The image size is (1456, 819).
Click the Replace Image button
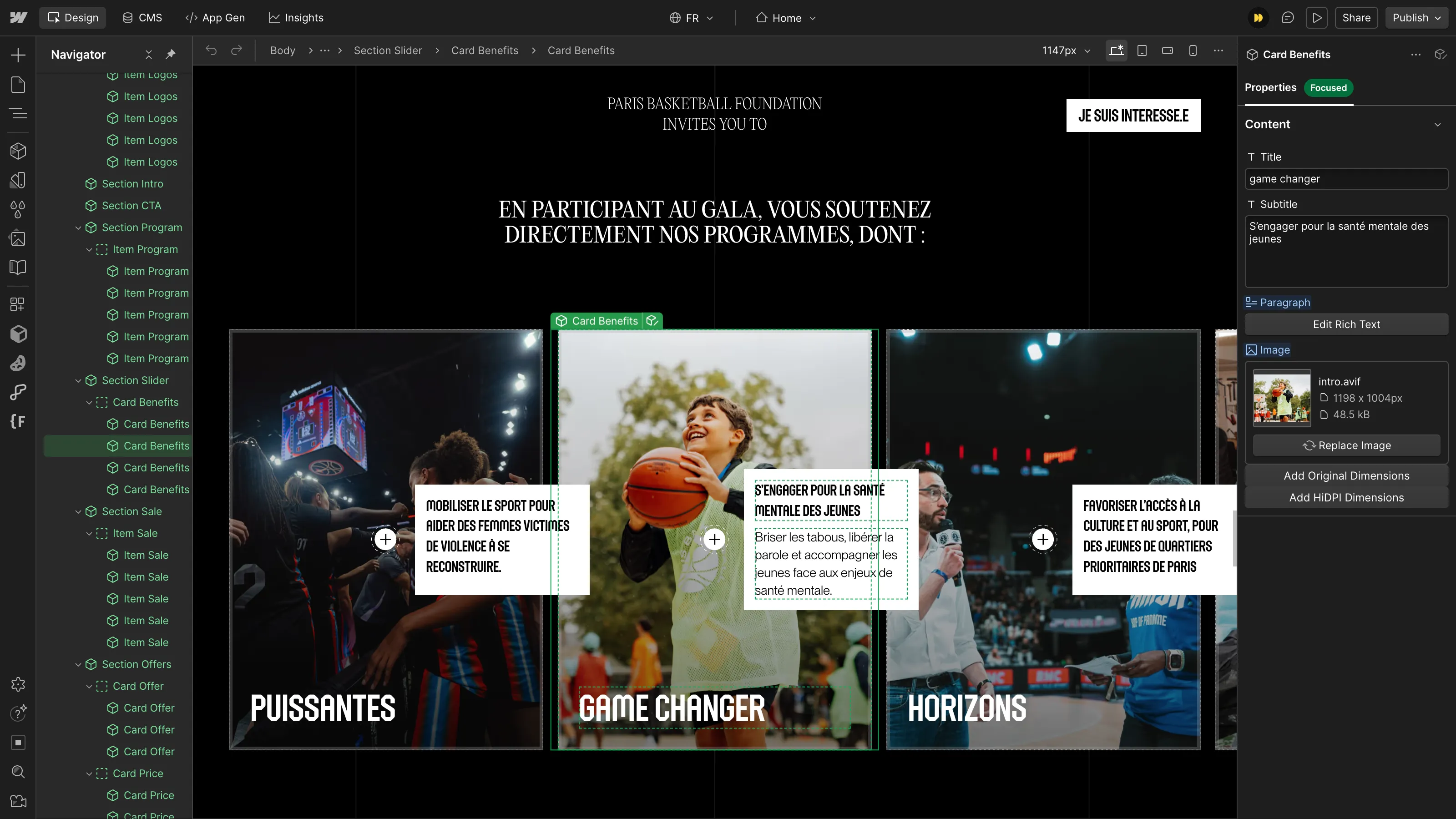[x=1346, y=445]
